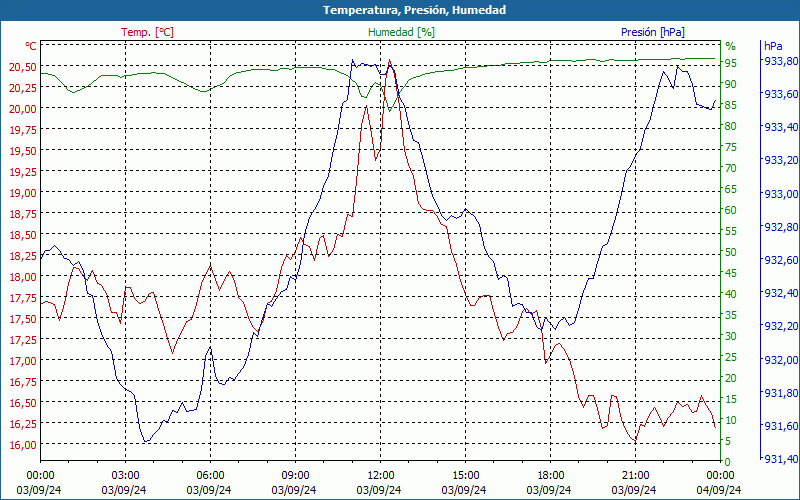The width and height of the screenshot is (800, 500).
Task: Click the green '%' axis unit label
Action: pyautogui.click(x=731, y=46)
